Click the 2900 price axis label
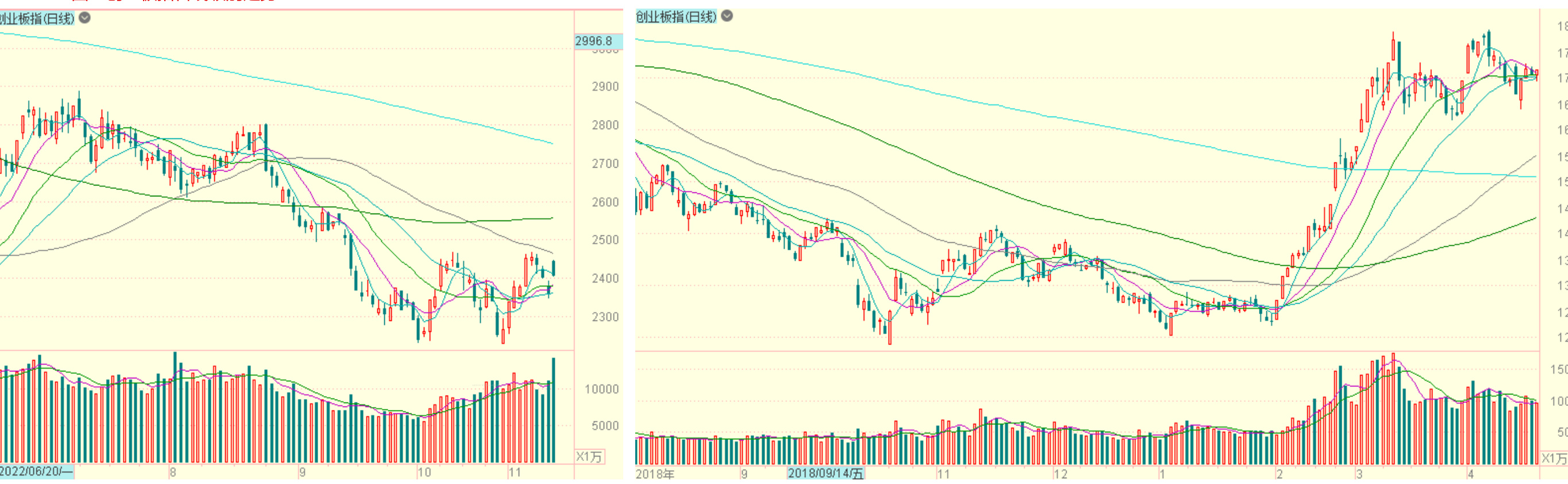The width and height of the screenshot is (1568, 484). tap(605, 87)
